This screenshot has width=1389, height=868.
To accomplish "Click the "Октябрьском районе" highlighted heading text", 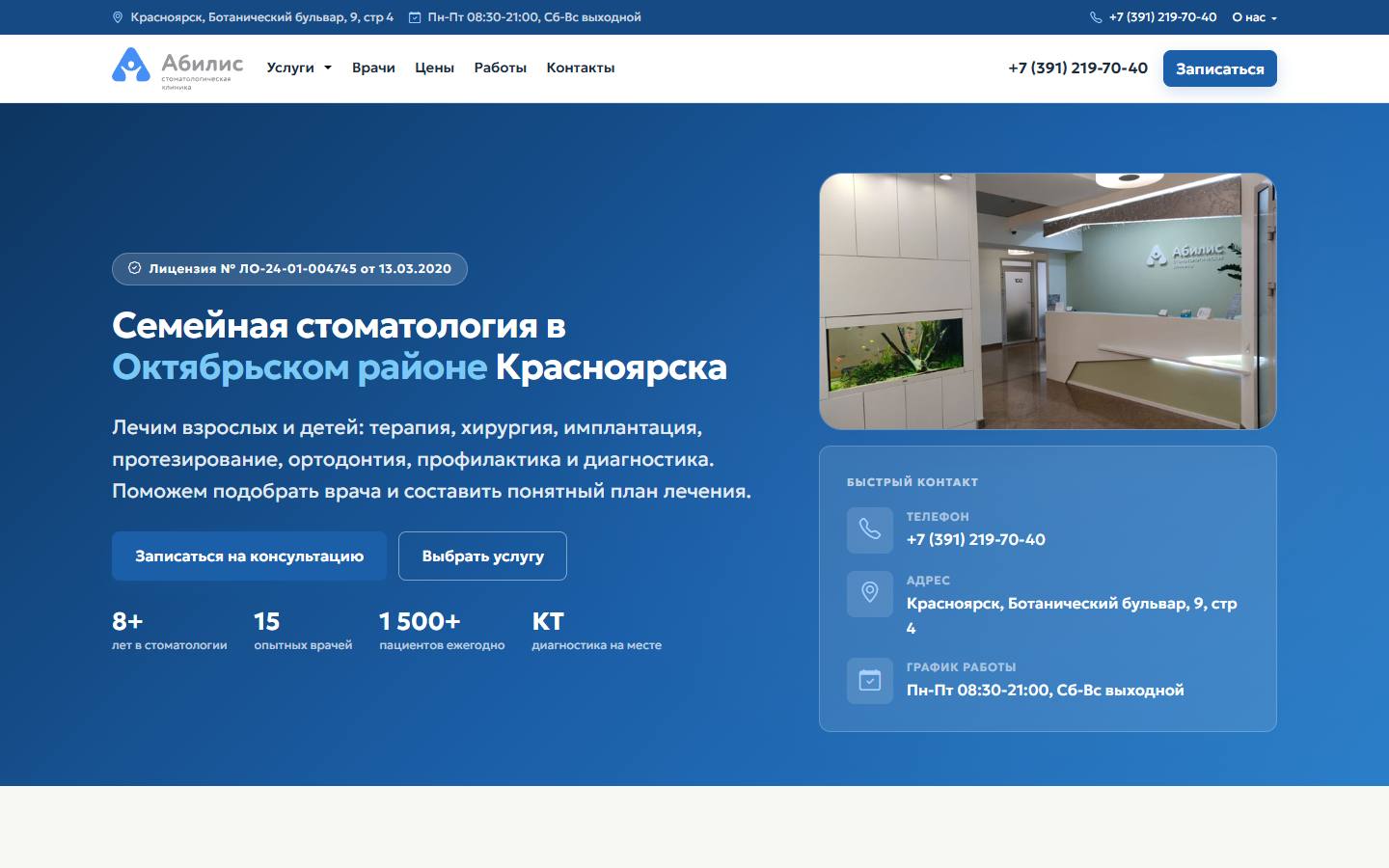I will 300,367.
